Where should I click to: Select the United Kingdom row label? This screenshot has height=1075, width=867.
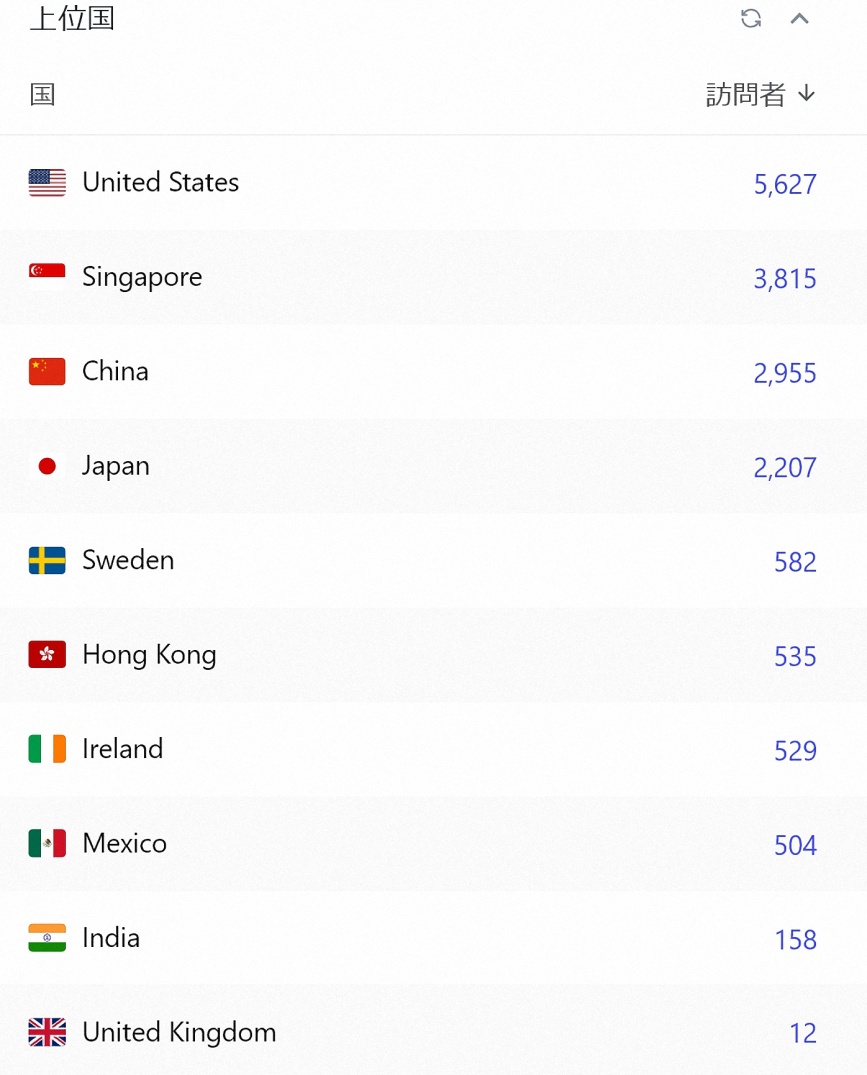(x=179, y=1032)
